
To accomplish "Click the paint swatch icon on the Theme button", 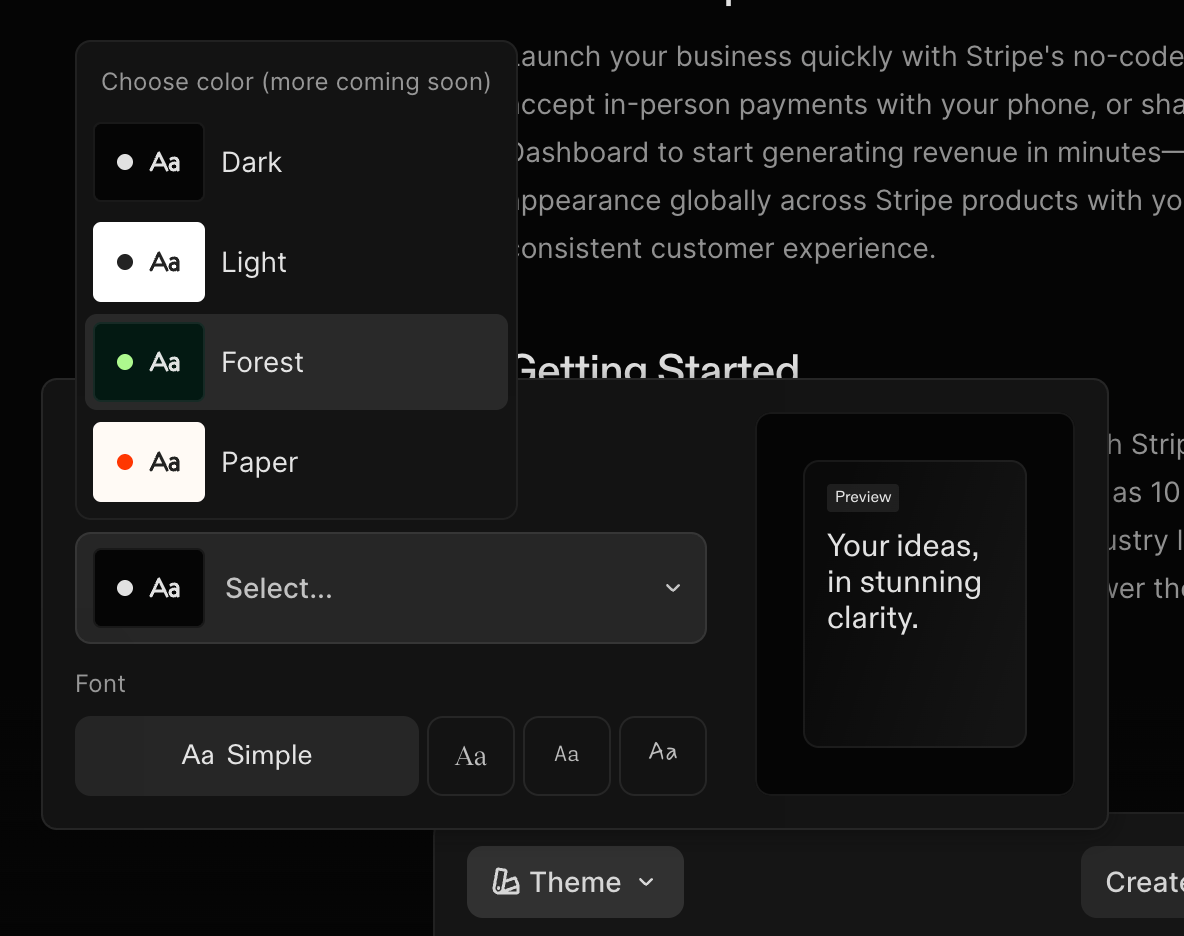I will click(x=506, y=882).
